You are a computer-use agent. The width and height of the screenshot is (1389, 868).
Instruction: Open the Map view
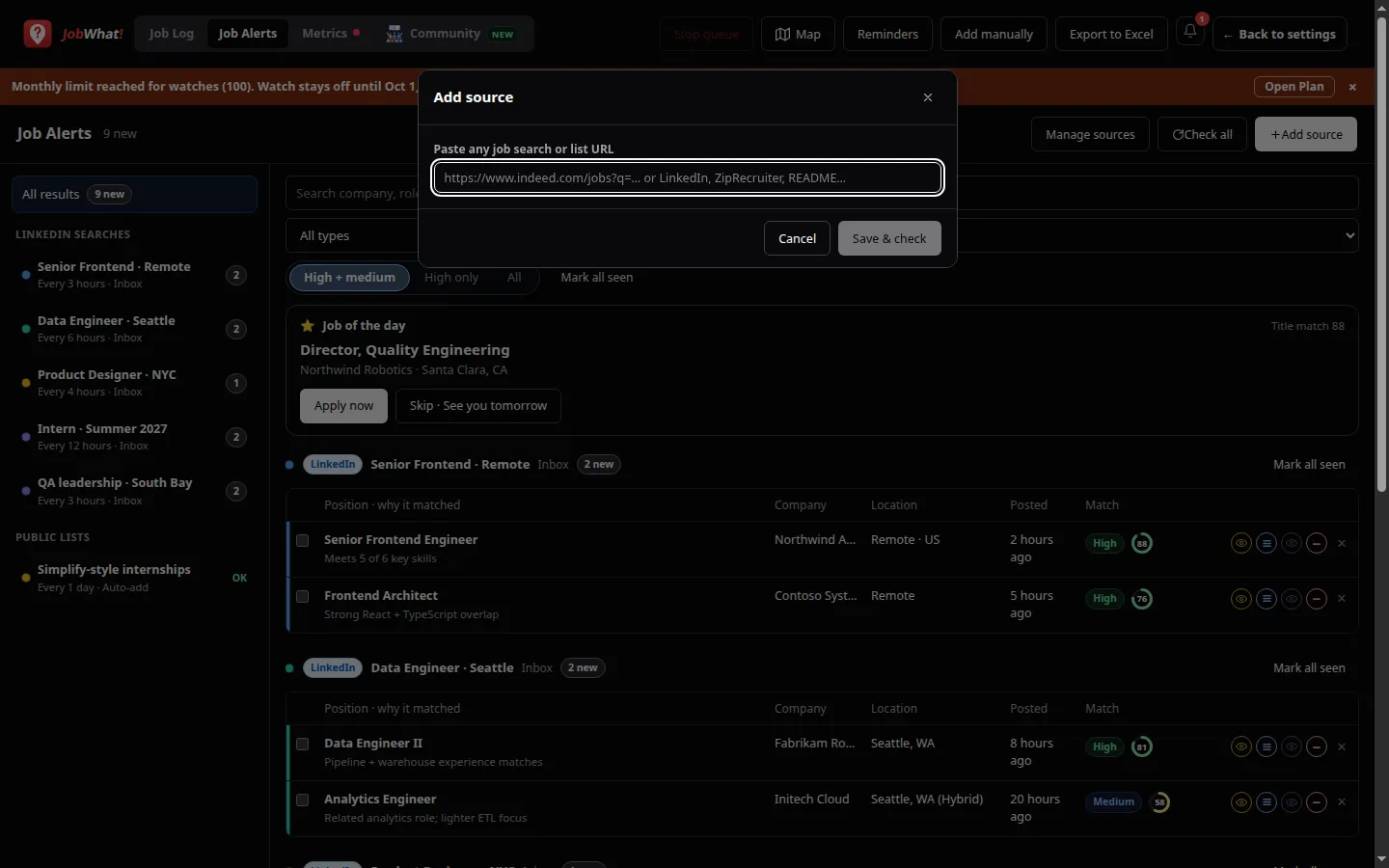pyautogui.click(x=798, y=34)
